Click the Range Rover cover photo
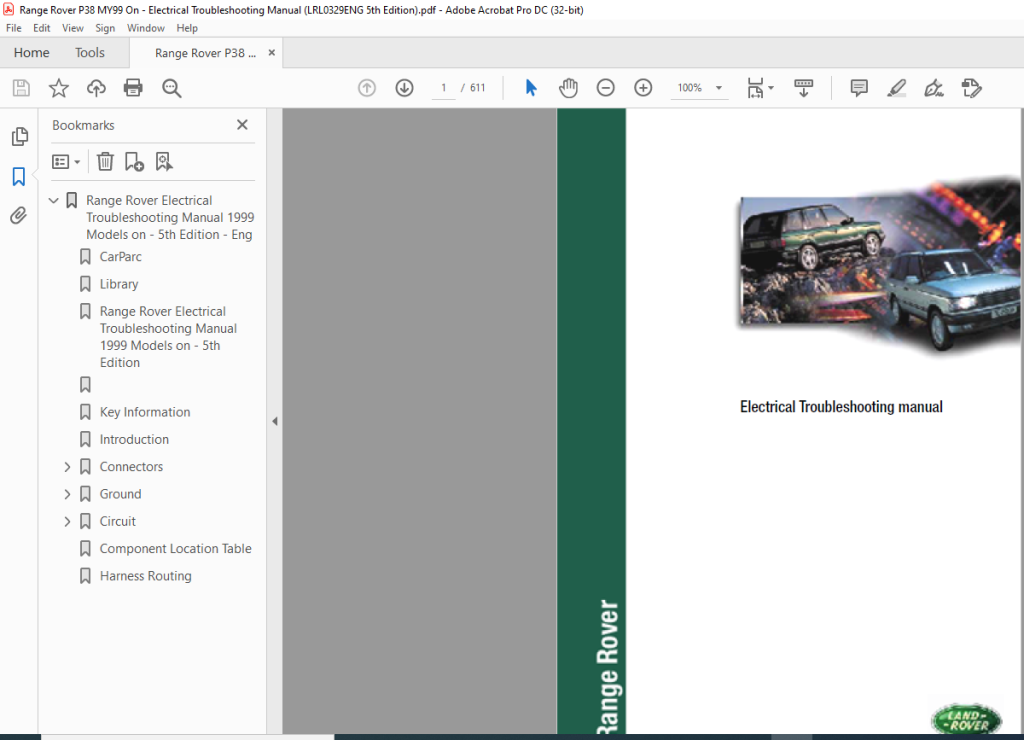The image size is (1024, 740). click(x=880, y=266)
